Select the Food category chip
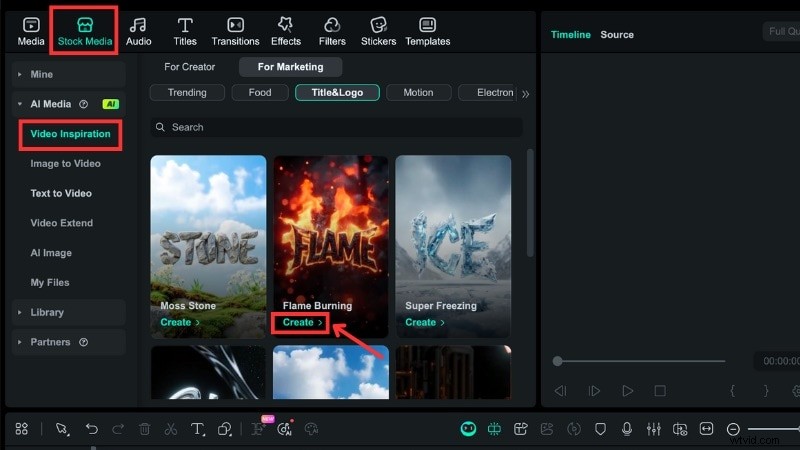 [260, 93]
